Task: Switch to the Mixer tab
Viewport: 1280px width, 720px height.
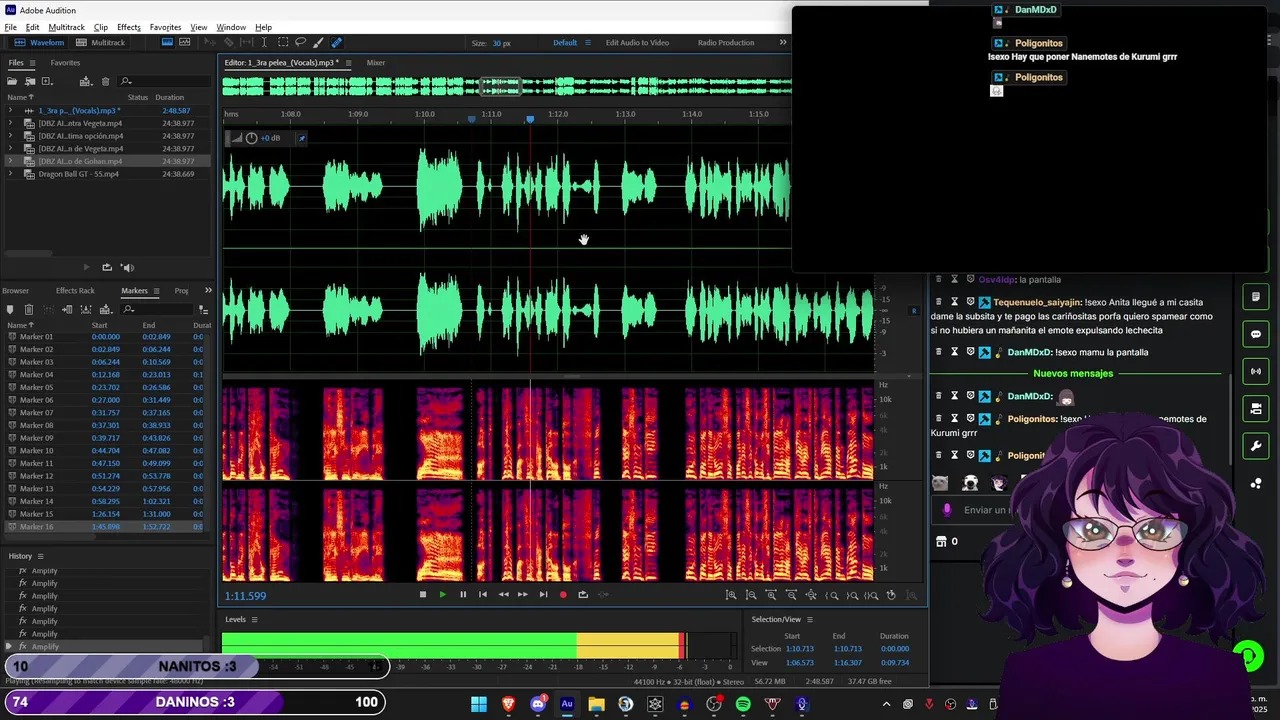Action: point(375,63)
